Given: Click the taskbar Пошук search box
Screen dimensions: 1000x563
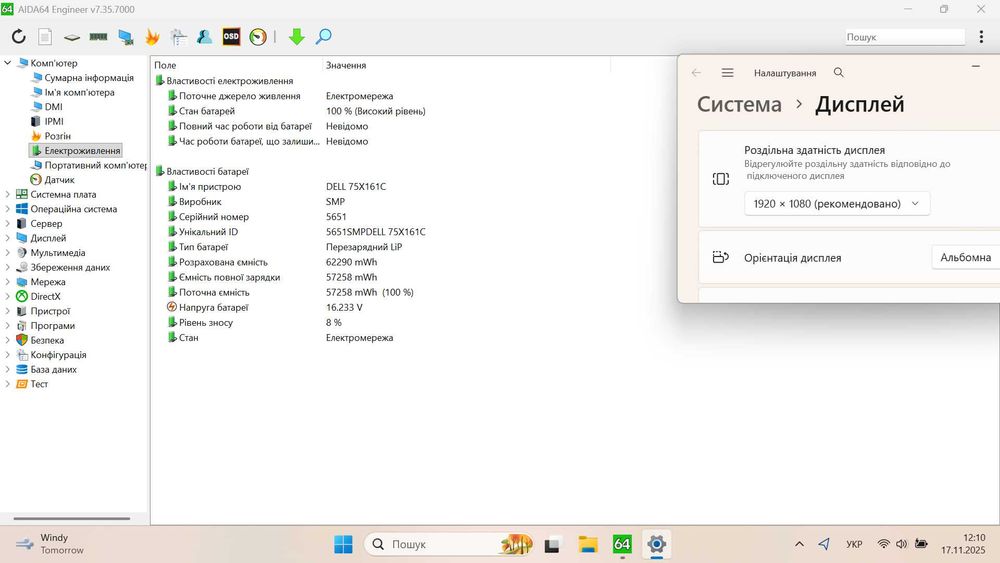Looking at the screenshot, I should click(x=449, y=545).
